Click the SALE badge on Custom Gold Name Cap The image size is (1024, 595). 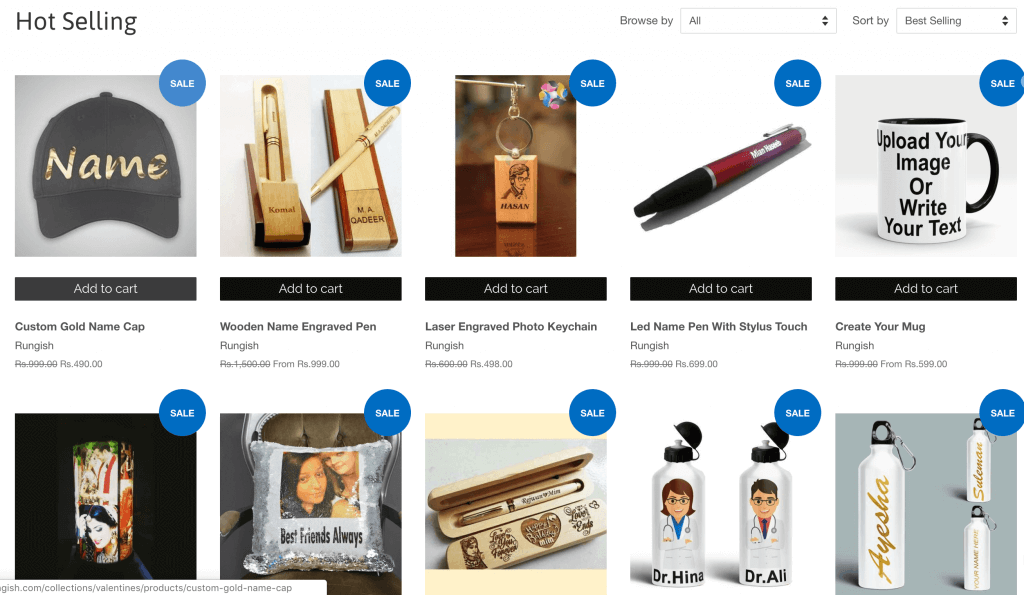[x=182, y=83]
